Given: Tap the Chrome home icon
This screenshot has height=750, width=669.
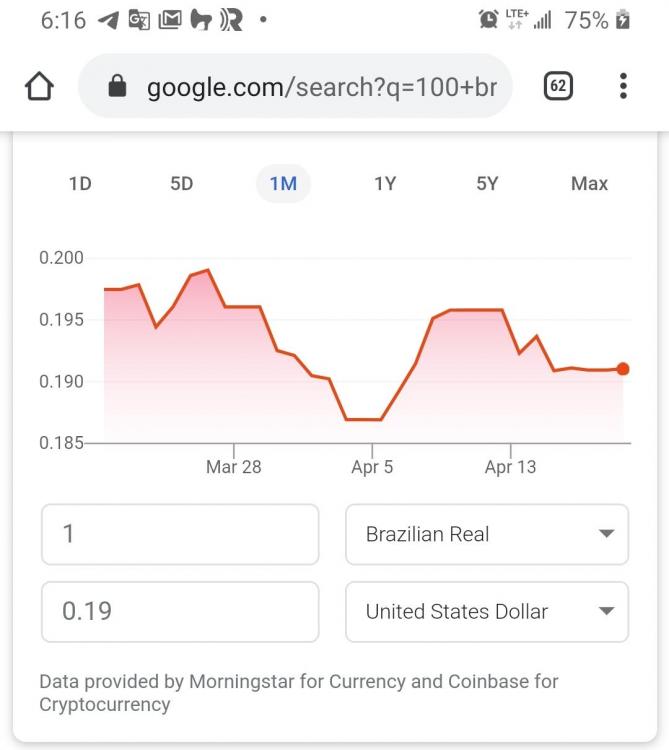Looking at the screenshot, I should tap(39, 86).
